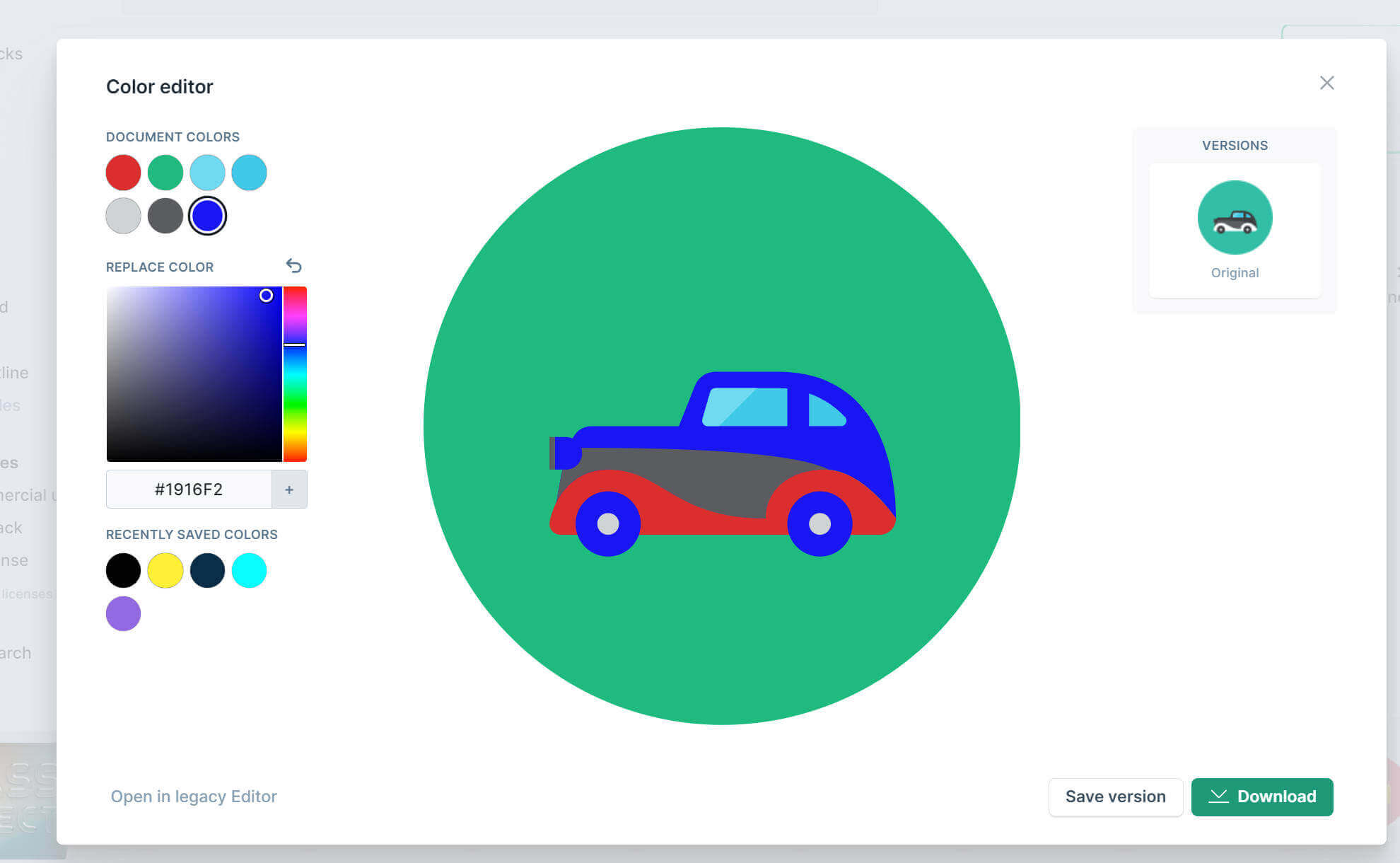
Task: Pick the light sky-blue document color
Action: (x=207, y=173)
